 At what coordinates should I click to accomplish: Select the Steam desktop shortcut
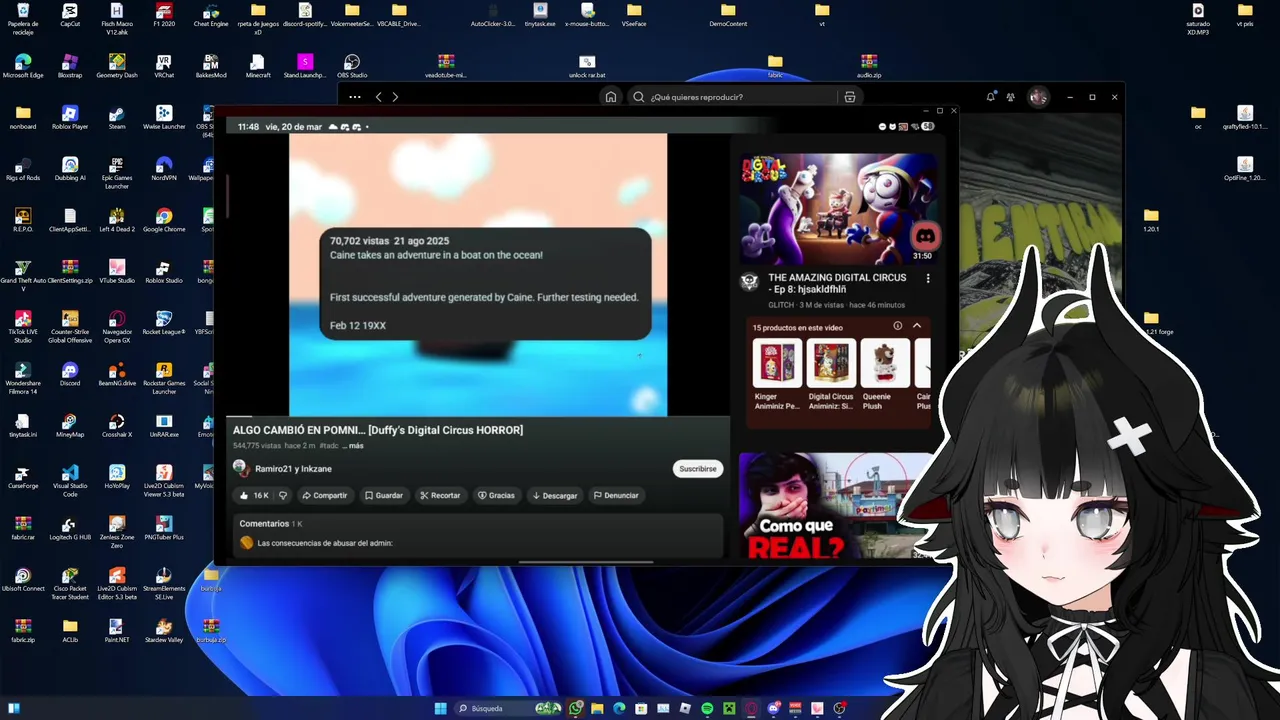pyautogui.click(x=117, y=118)
